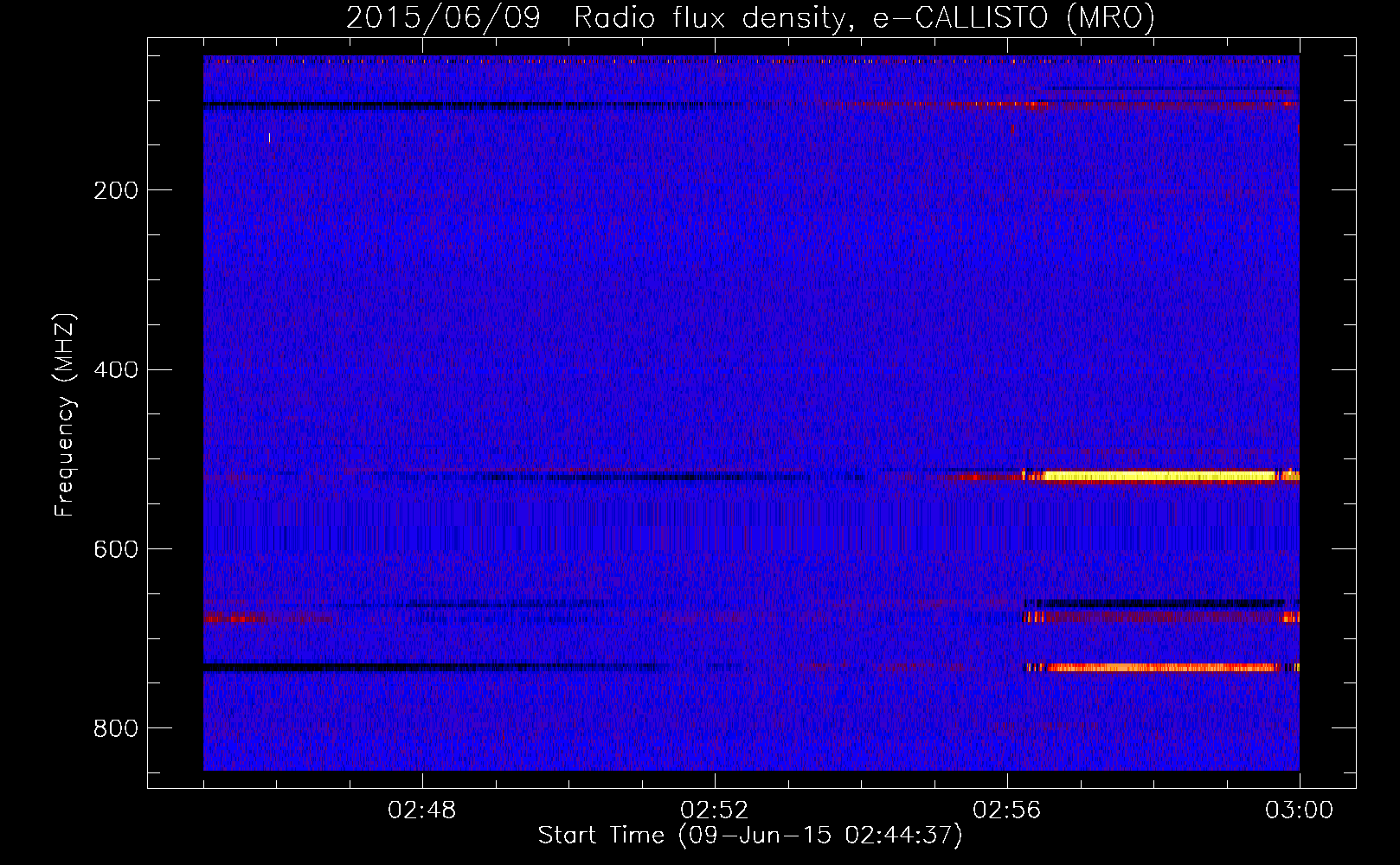Click the 02:48 time tick label

422,811
